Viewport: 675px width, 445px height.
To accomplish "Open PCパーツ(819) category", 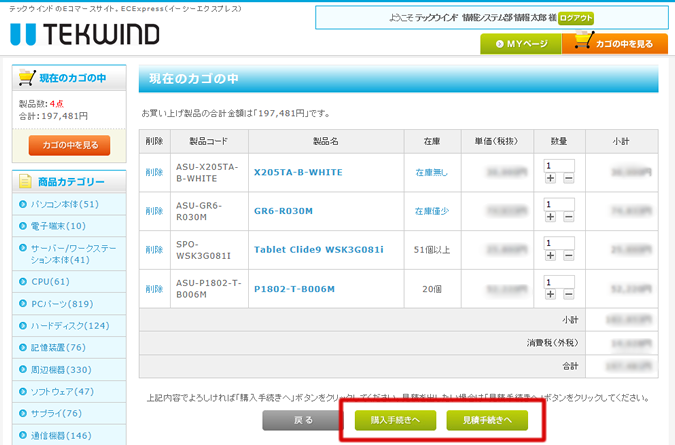I will 62,304.
